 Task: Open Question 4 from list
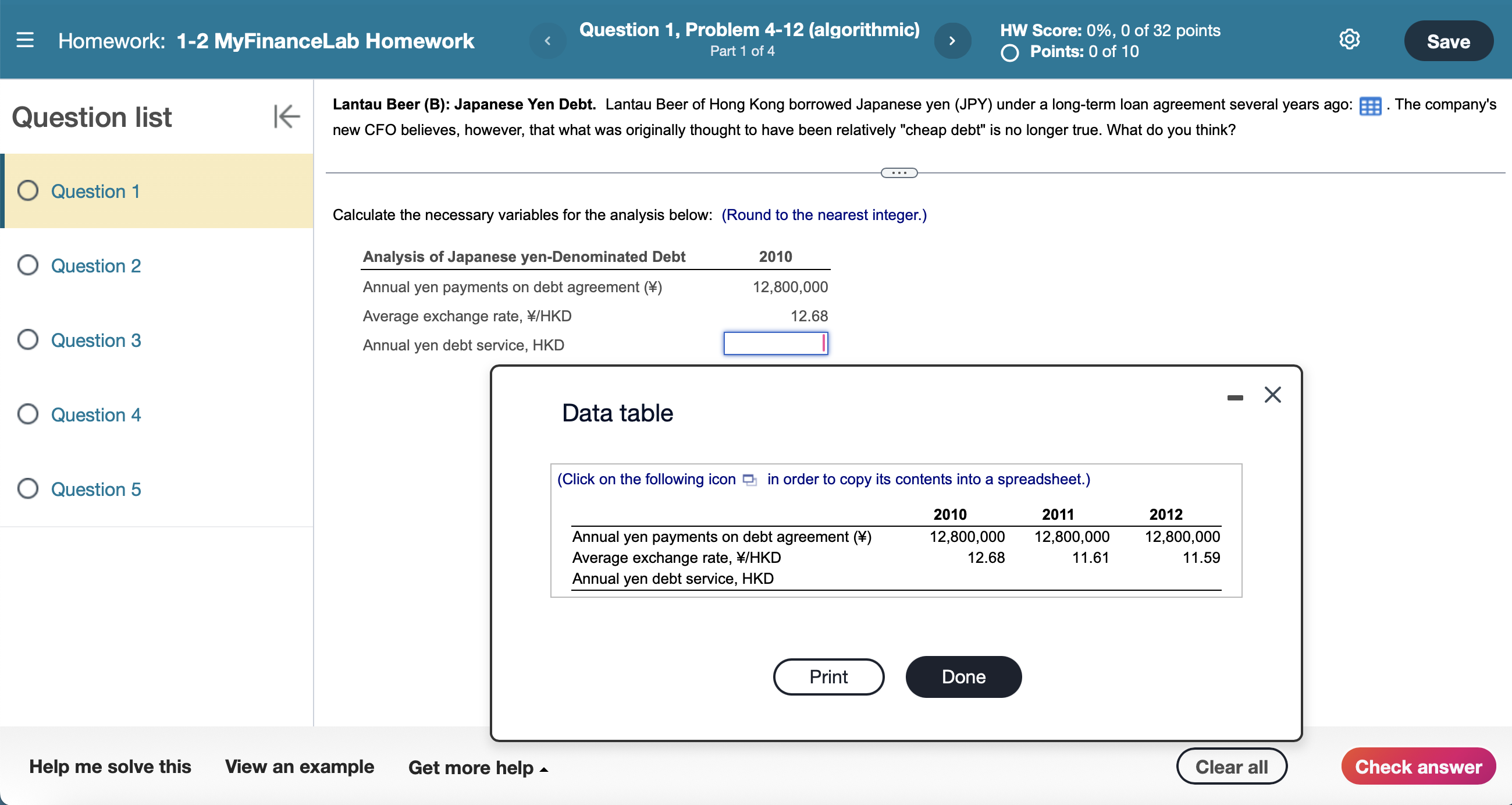95,414
